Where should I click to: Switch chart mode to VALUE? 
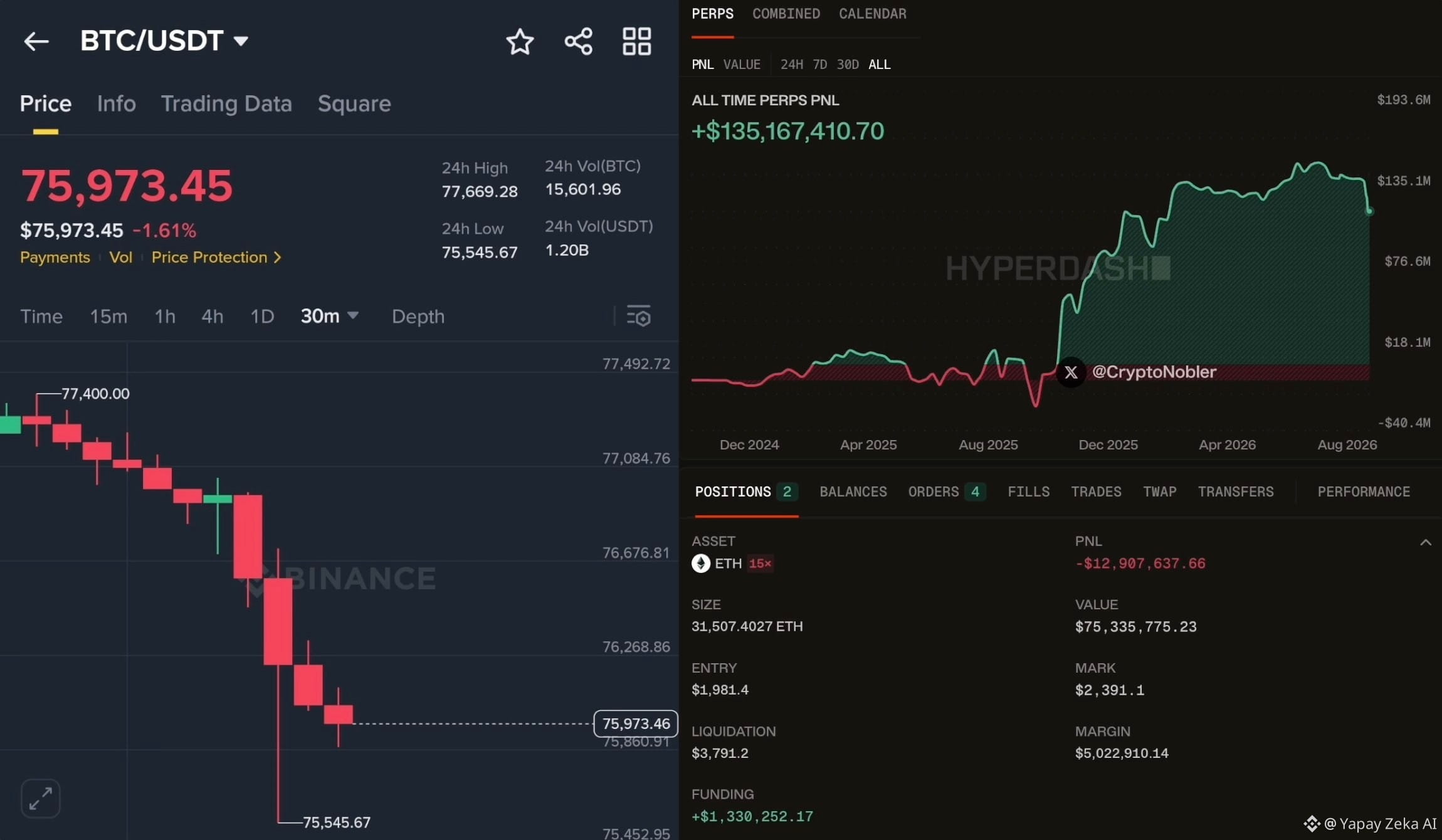pos(742,65)
